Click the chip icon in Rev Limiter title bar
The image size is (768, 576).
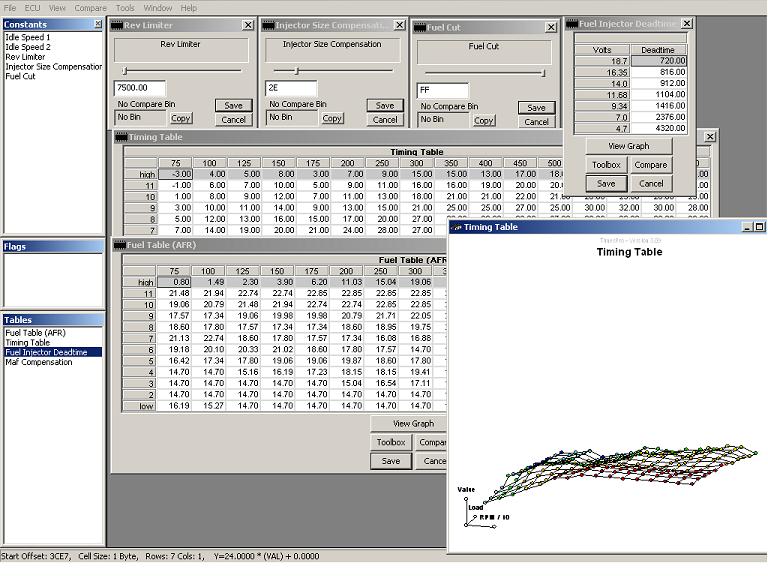118,25
